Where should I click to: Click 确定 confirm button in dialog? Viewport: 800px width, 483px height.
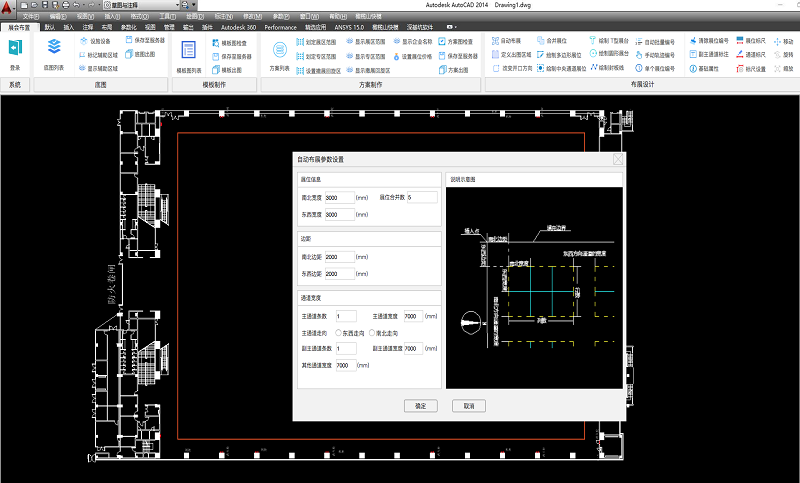tap(420, 406)
